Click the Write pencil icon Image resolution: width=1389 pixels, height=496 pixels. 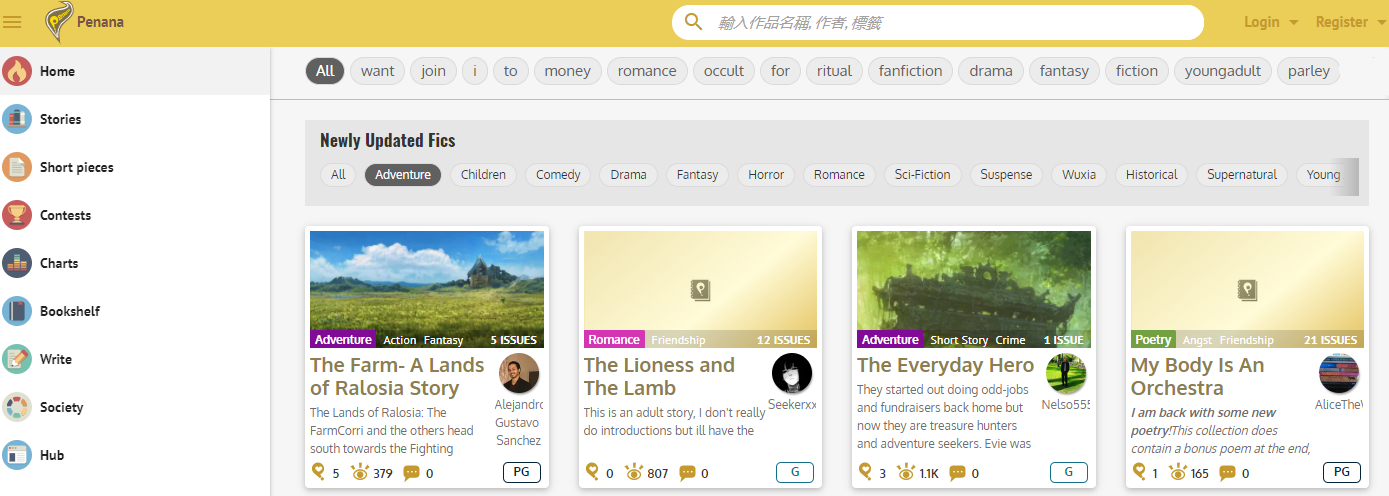click(x=17, y=359)
